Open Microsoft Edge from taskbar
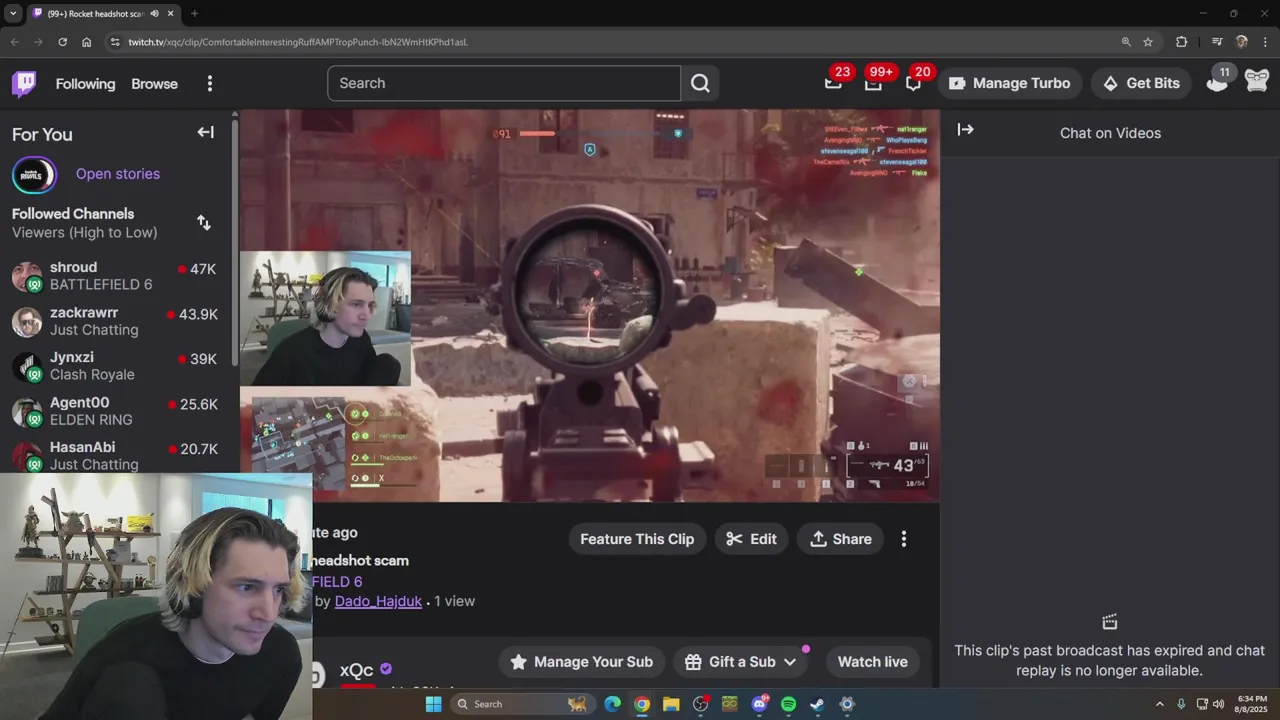1280x720 pixels. 612,704
